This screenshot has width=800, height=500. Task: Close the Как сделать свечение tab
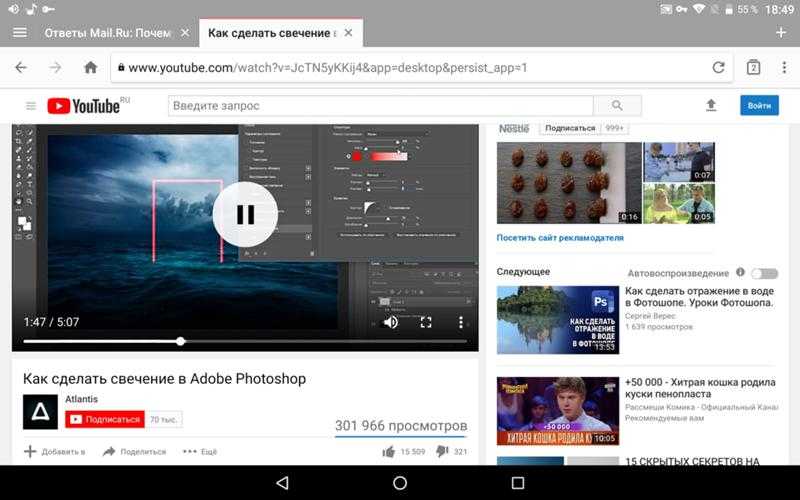(x=348, y=33)
